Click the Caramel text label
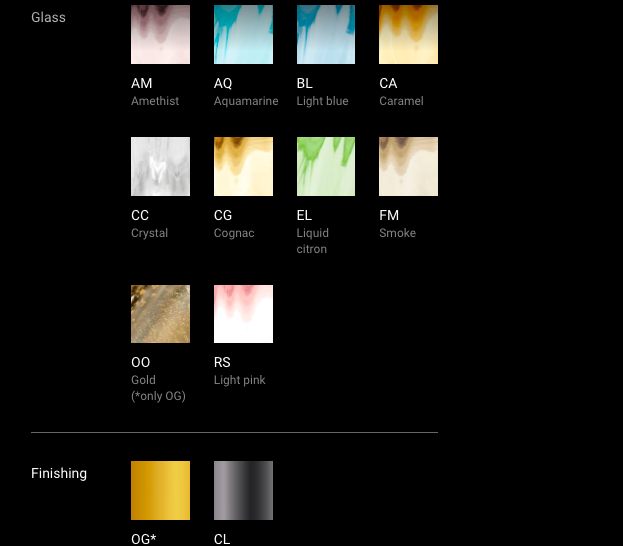This screenshot has height=546, width=623. coord(401,101)
